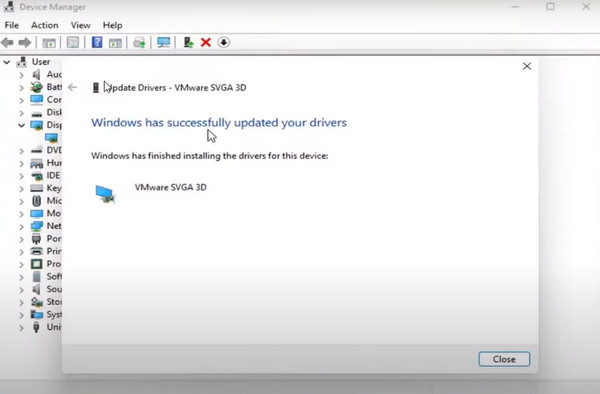Click the back arrow in the Update Drivers dialog

(72, 88)
